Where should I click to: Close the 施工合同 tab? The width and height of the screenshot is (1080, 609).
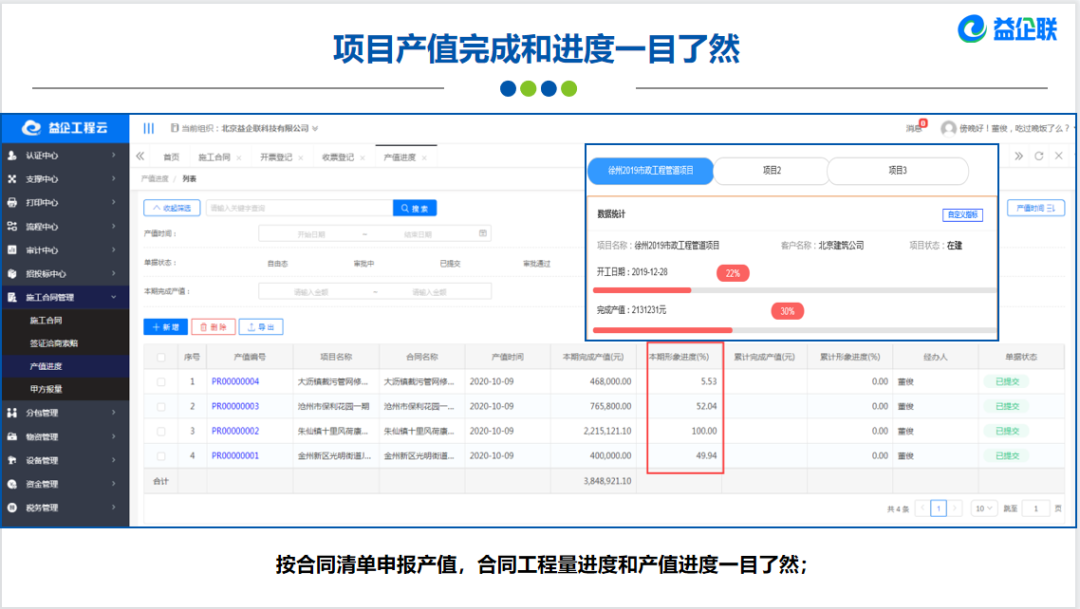click(x=239, y=158)
